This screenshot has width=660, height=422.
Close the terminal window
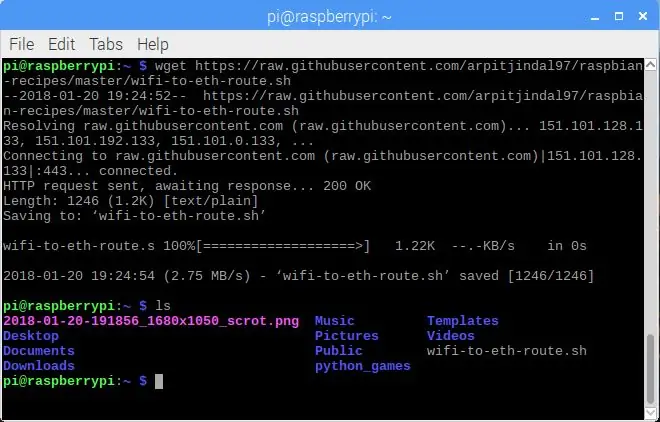(x=643, y=16)
